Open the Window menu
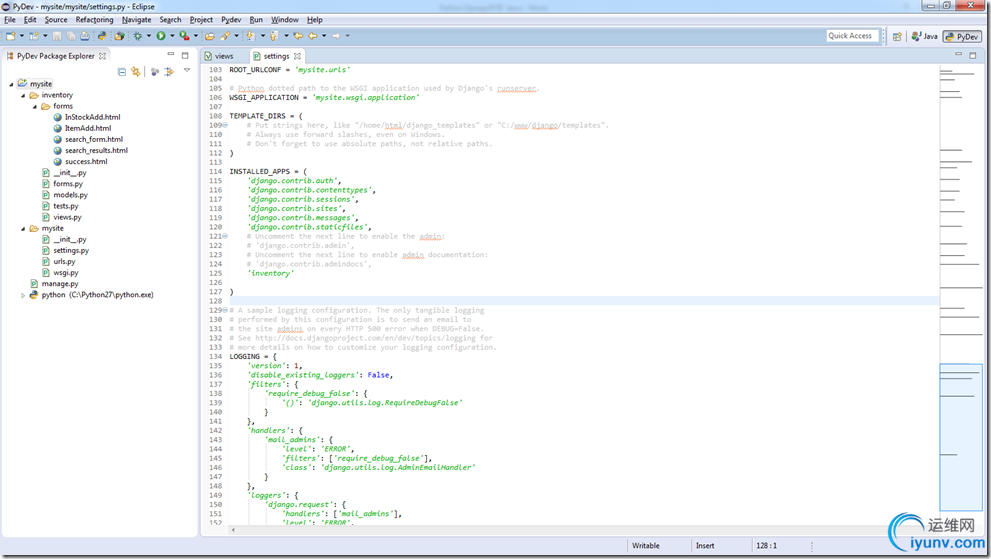Screen dimensions: 991x559 284,20
